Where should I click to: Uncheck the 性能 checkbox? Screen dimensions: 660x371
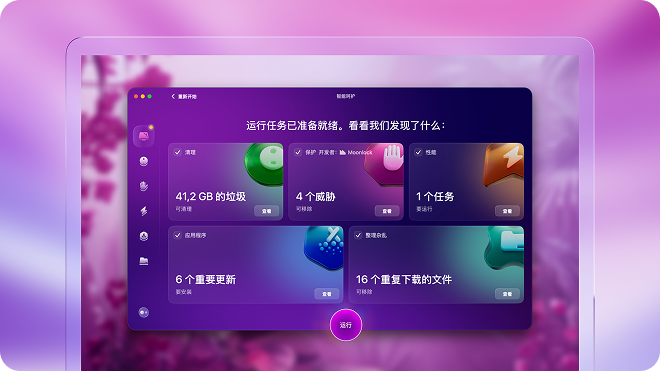418,152
